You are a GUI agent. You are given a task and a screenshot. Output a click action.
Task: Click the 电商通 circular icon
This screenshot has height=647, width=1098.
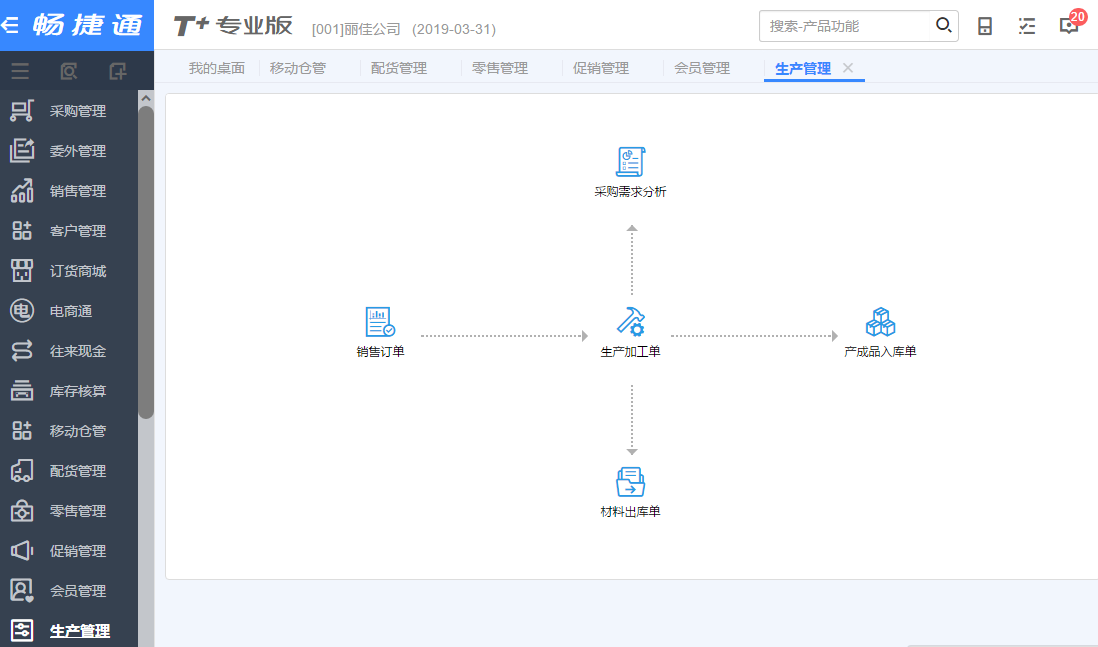point(22,310)
